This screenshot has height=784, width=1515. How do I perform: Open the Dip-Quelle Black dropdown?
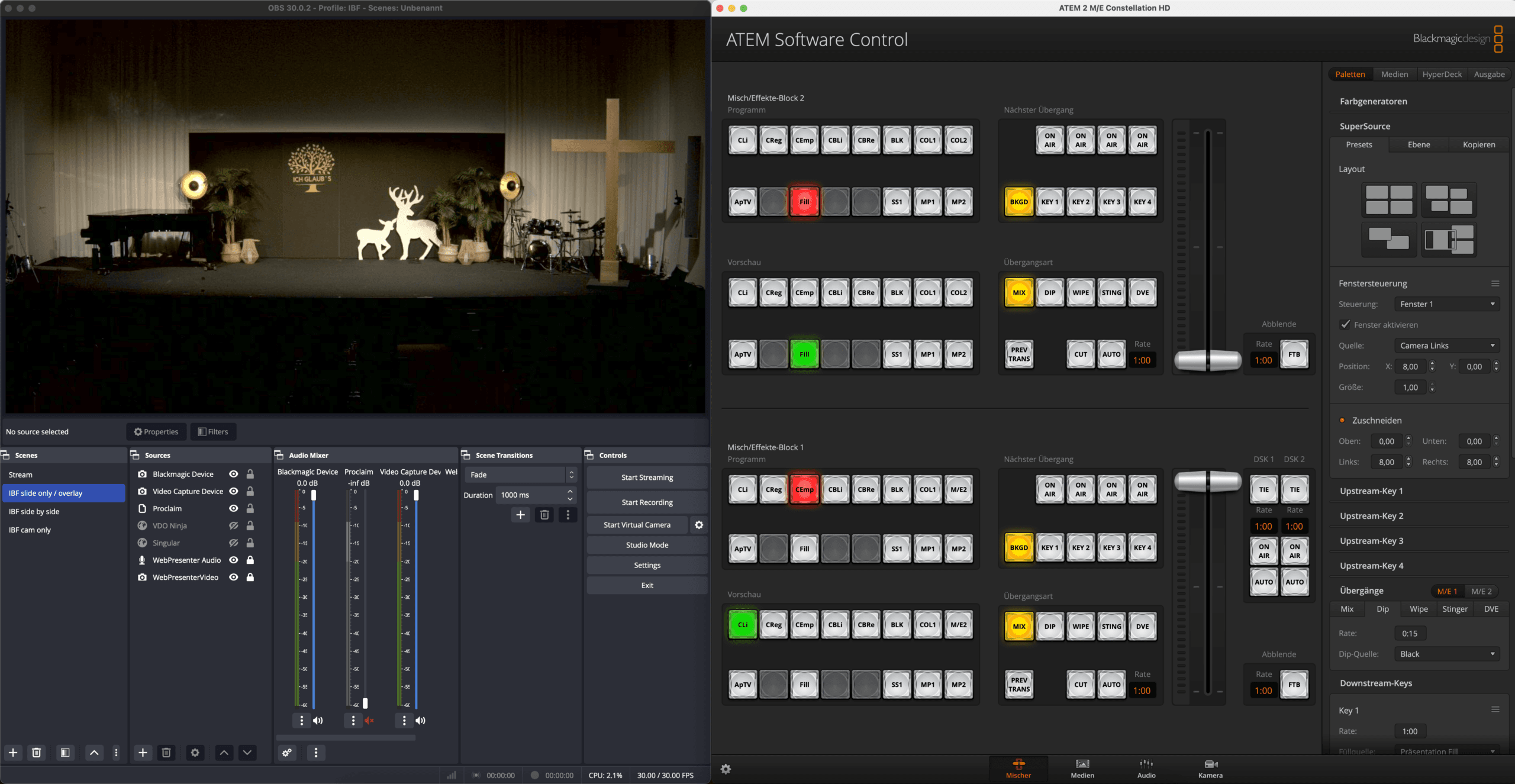pos(1446,654)
